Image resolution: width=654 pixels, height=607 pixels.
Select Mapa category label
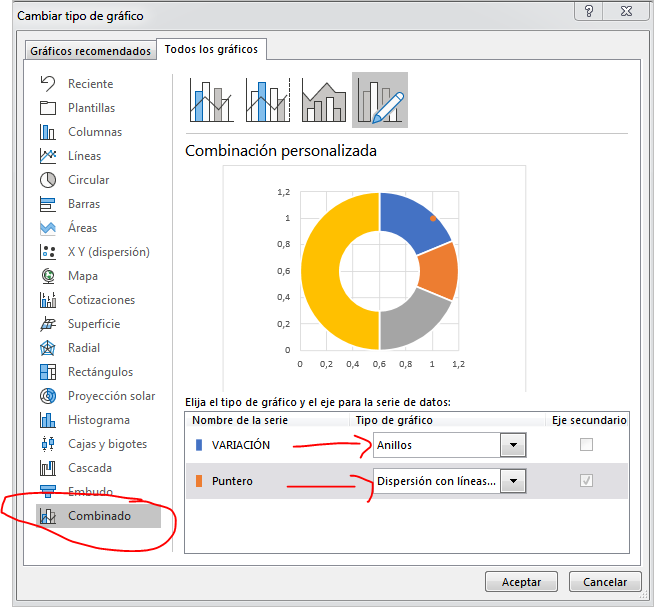[83, 276]
